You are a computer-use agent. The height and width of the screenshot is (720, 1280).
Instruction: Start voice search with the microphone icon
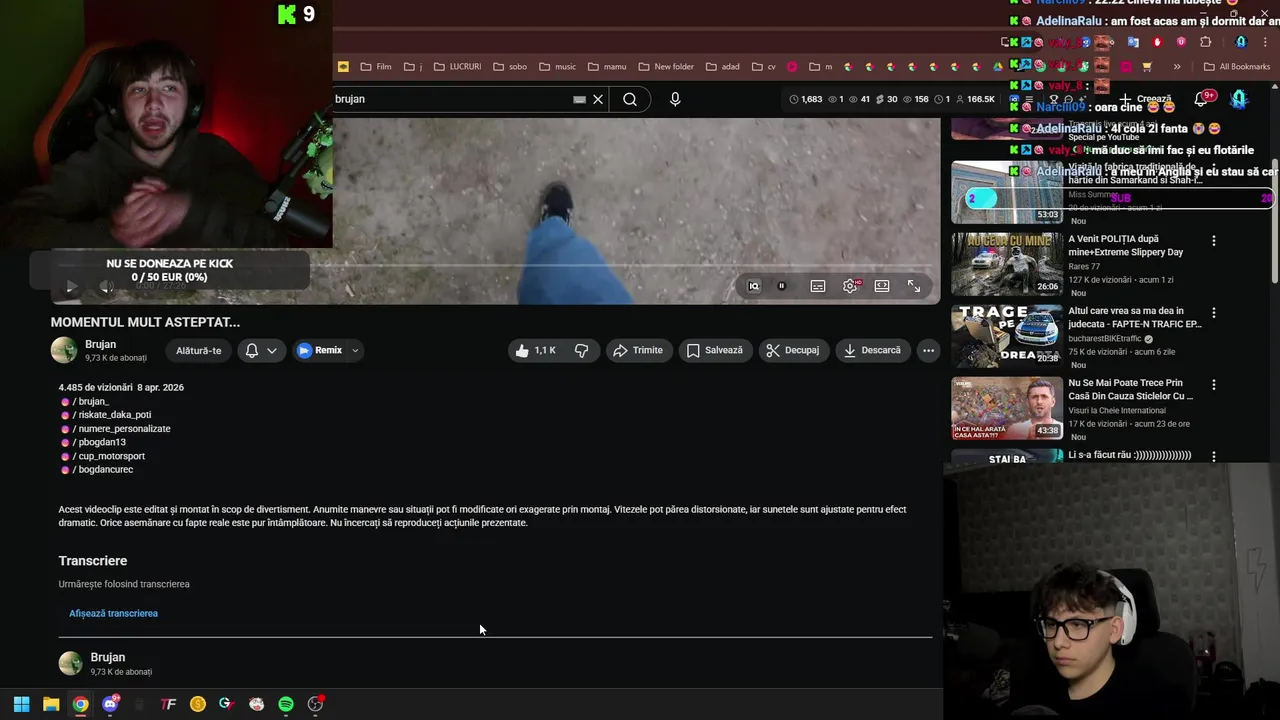pyautogui.click(x=675, y=99)
